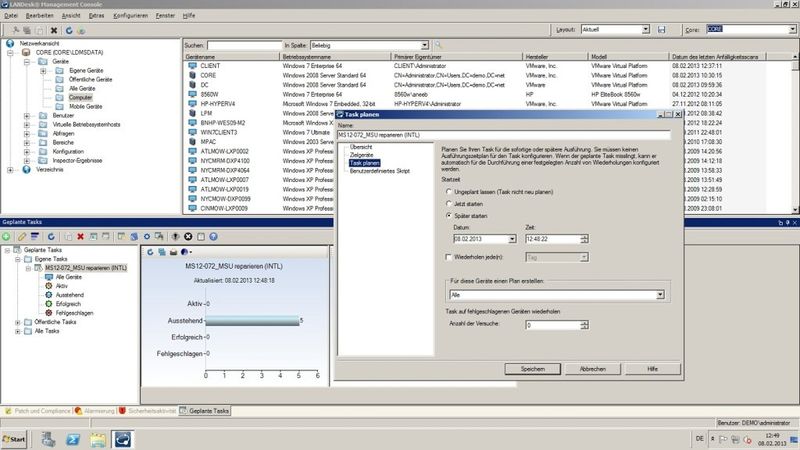
Task: Click the Anzahl der Versuche spinner
Action: click(x=584, y=325)
